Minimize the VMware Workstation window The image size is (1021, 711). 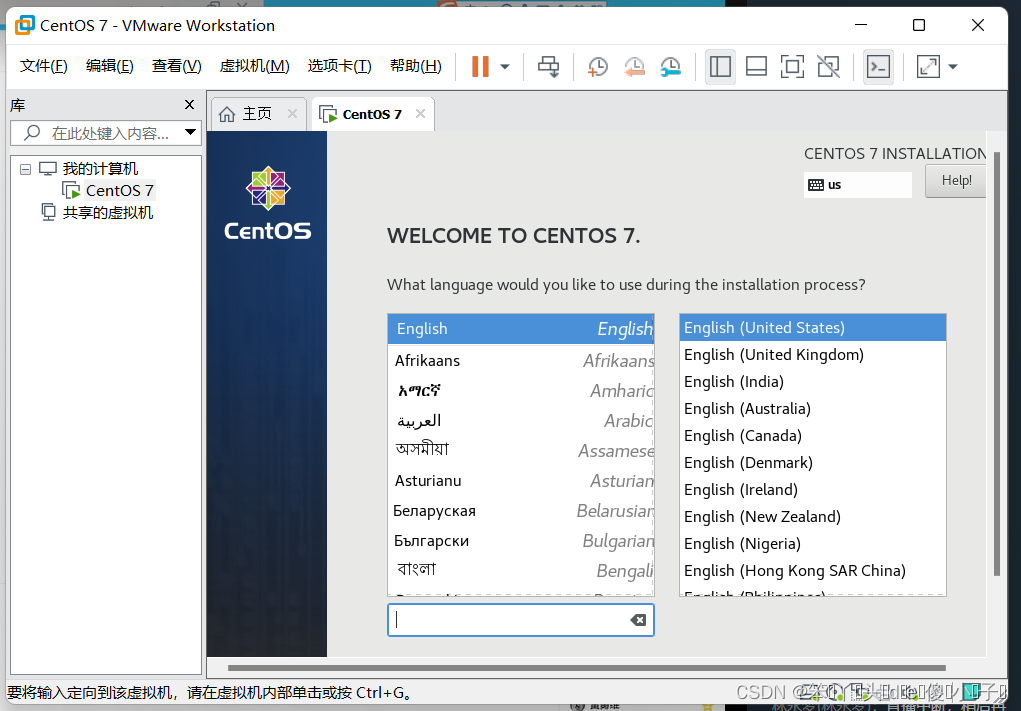861,25
